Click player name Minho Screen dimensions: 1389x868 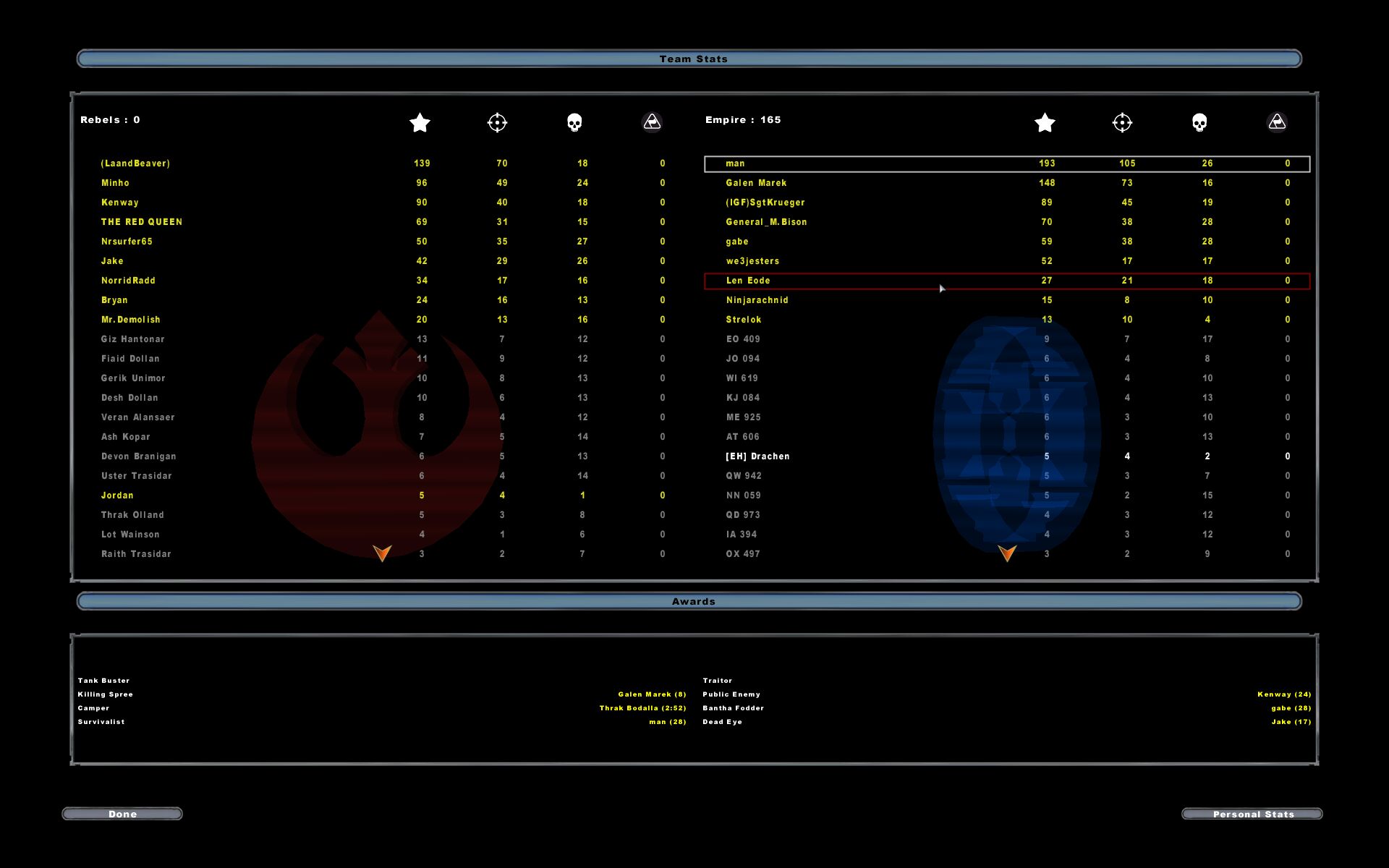click(x=115, y=183)
